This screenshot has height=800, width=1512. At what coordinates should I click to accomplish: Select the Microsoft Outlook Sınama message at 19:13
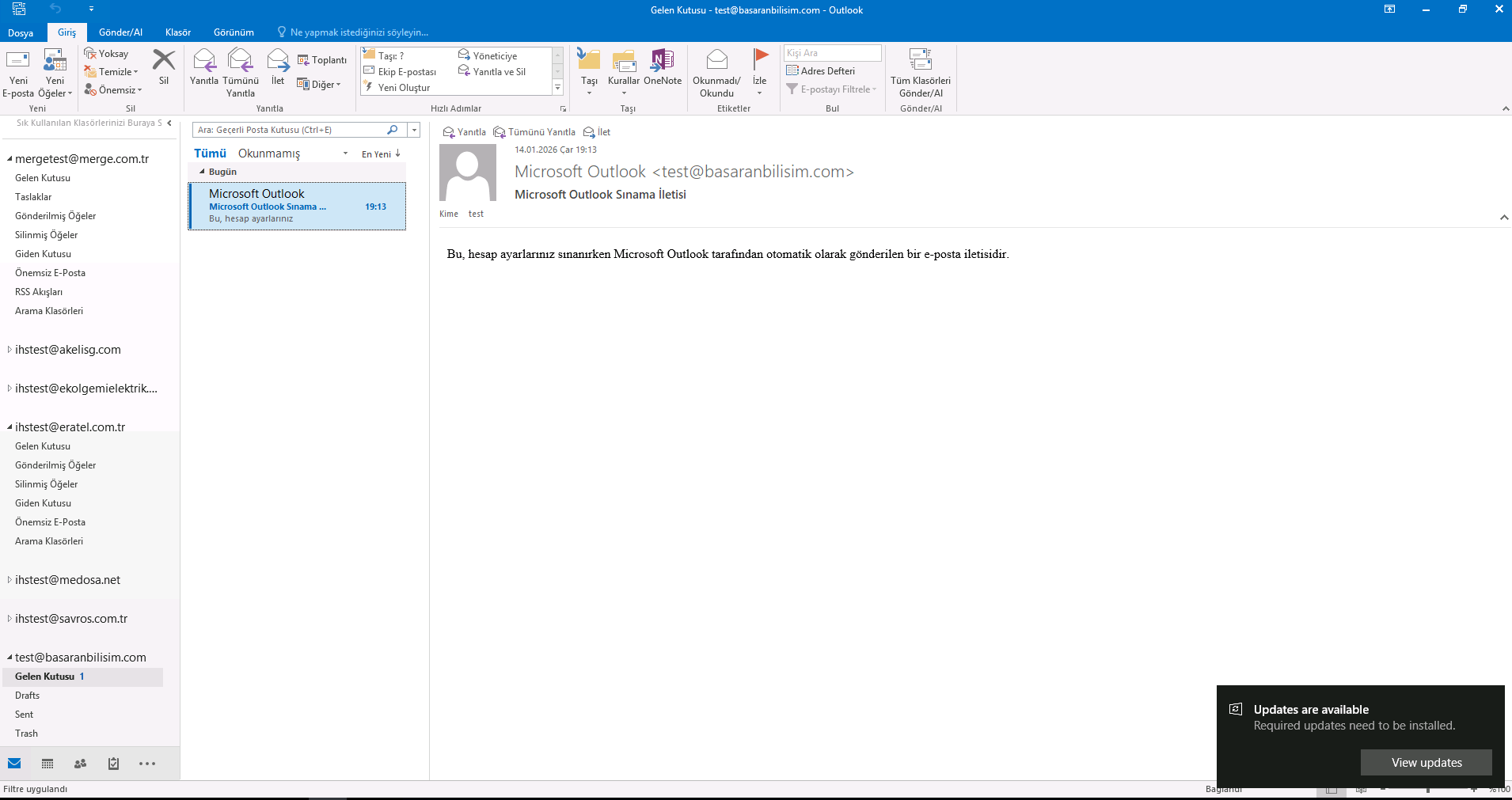(x=297, y=207)
